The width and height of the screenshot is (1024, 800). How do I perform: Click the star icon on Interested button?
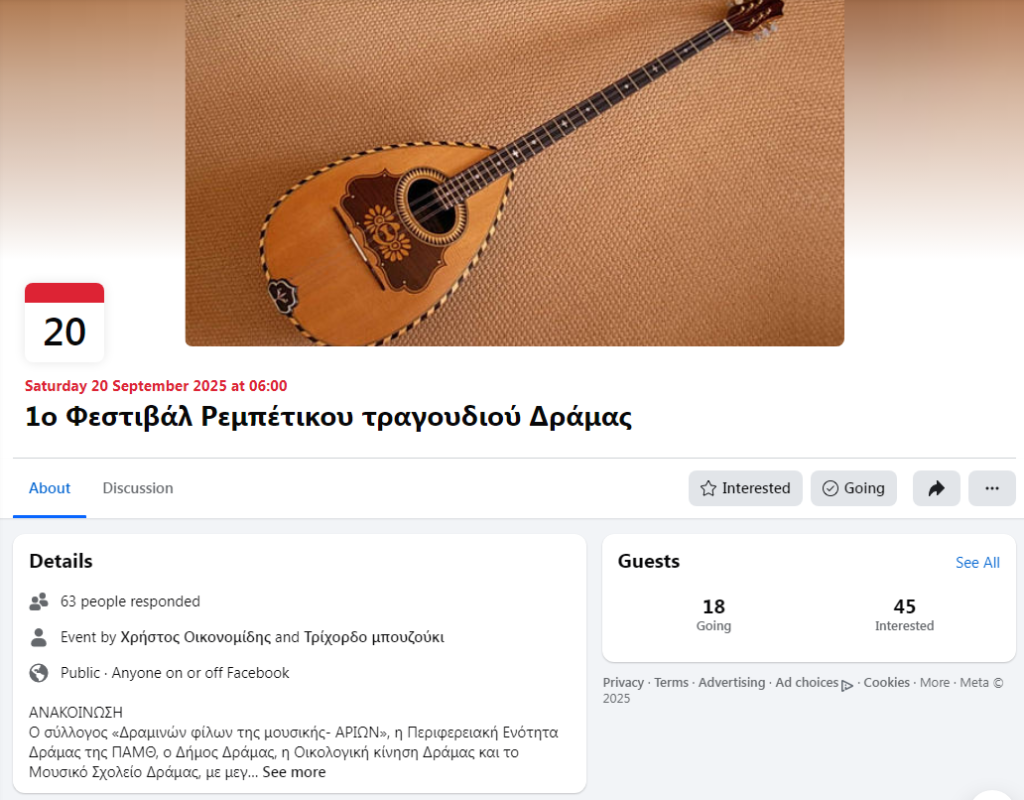point(708,488)
